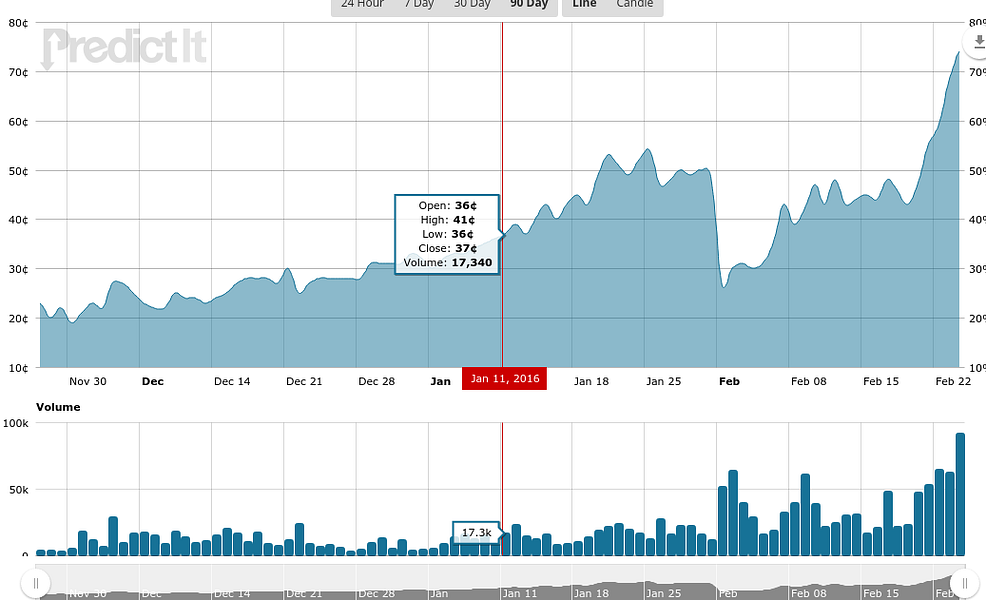Click the price peak near Feb 22
Viewport: 986px width, 600px height.
click(x=958, y=52)
